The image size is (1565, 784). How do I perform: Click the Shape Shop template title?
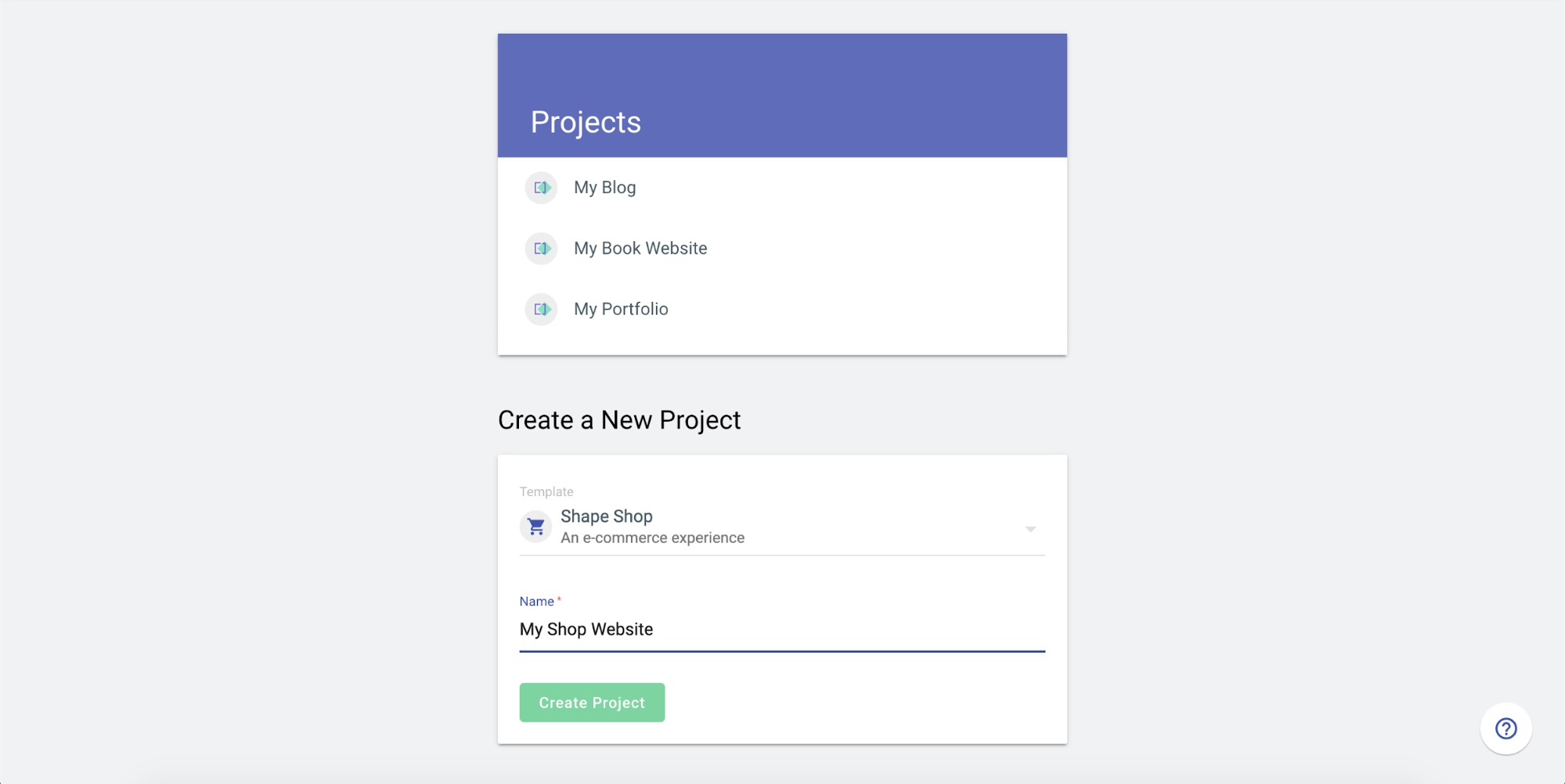607,516
